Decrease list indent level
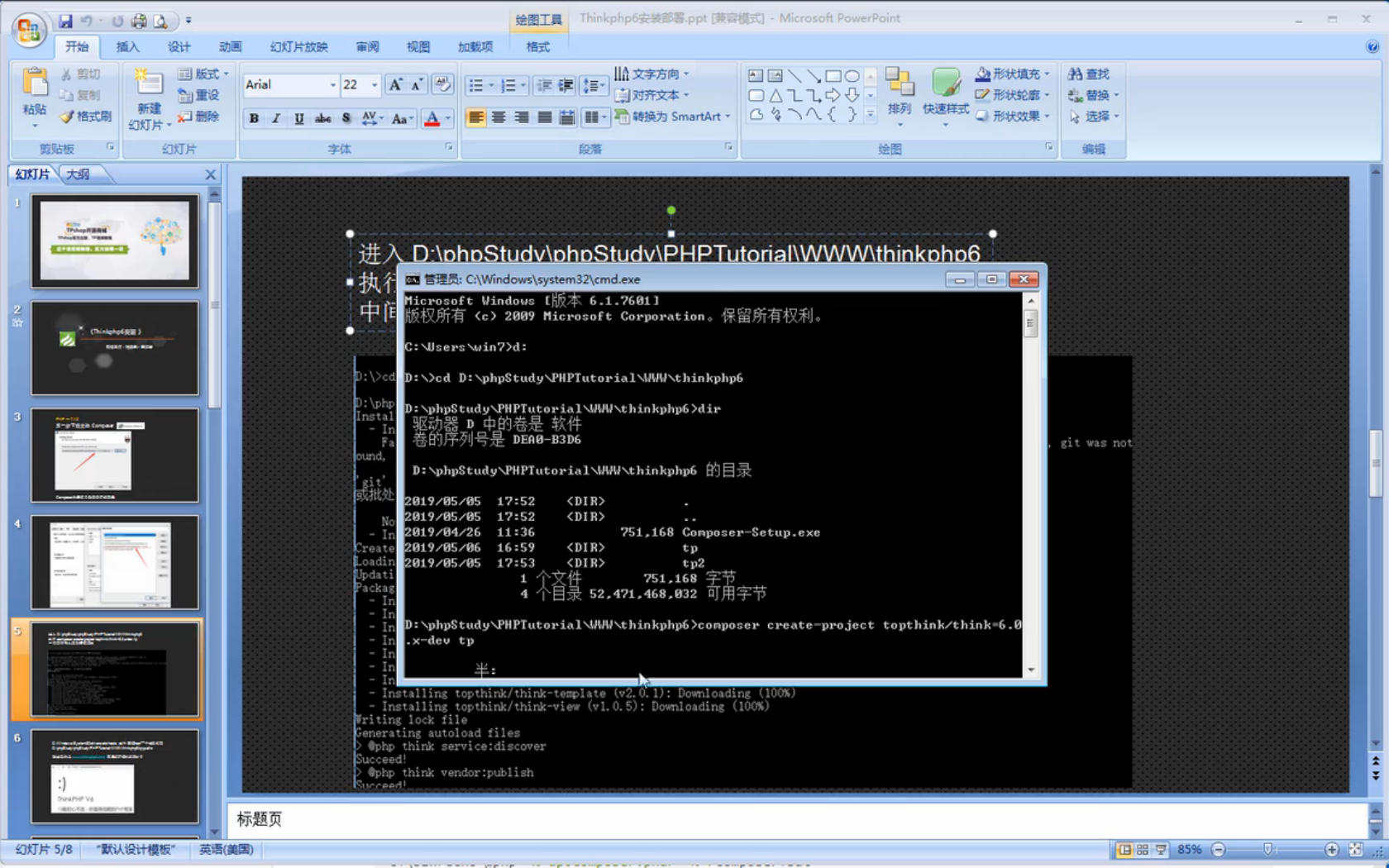1389x868 pixels. (544, 85)
